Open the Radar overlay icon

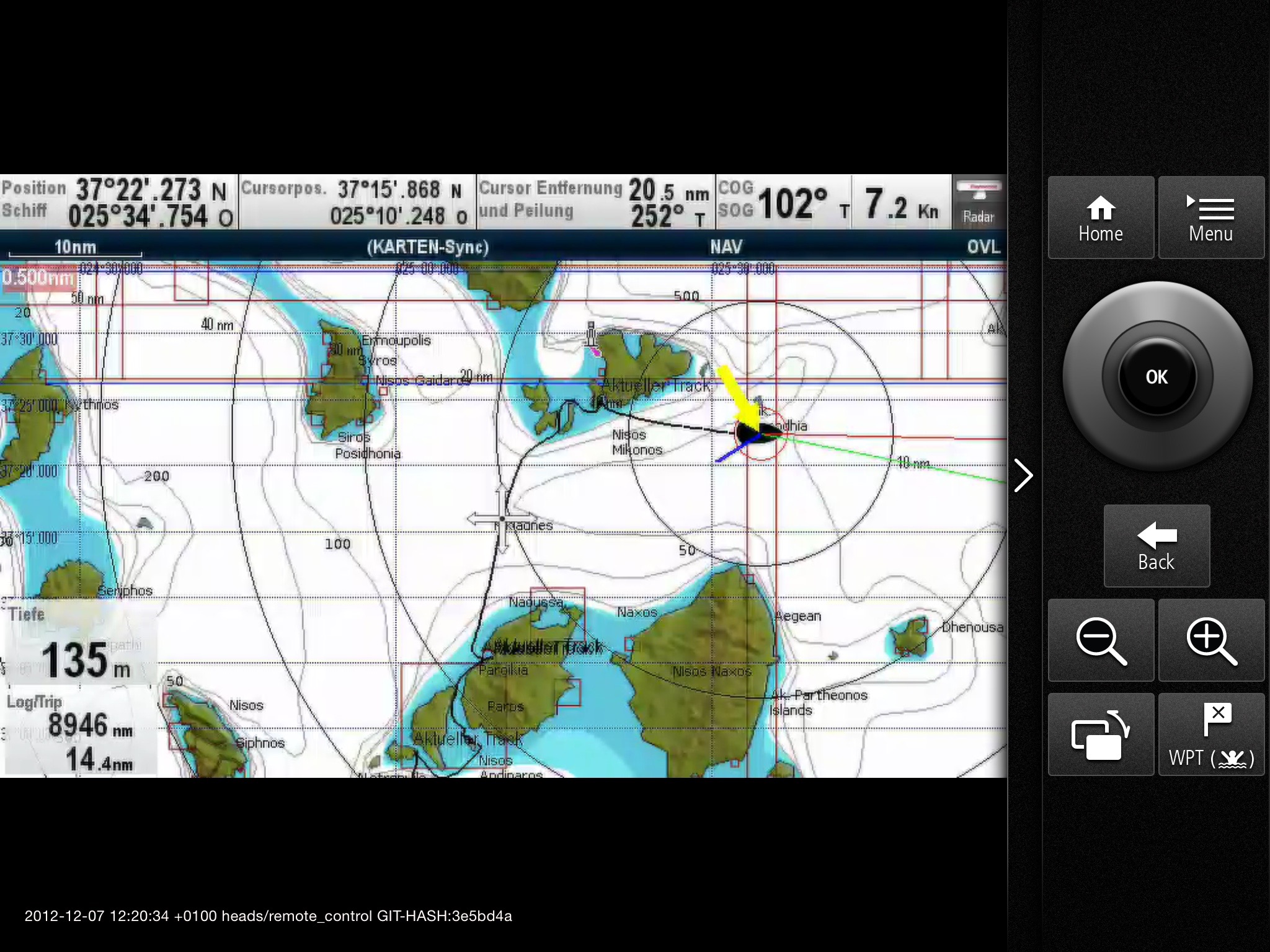tap(978, 202)
